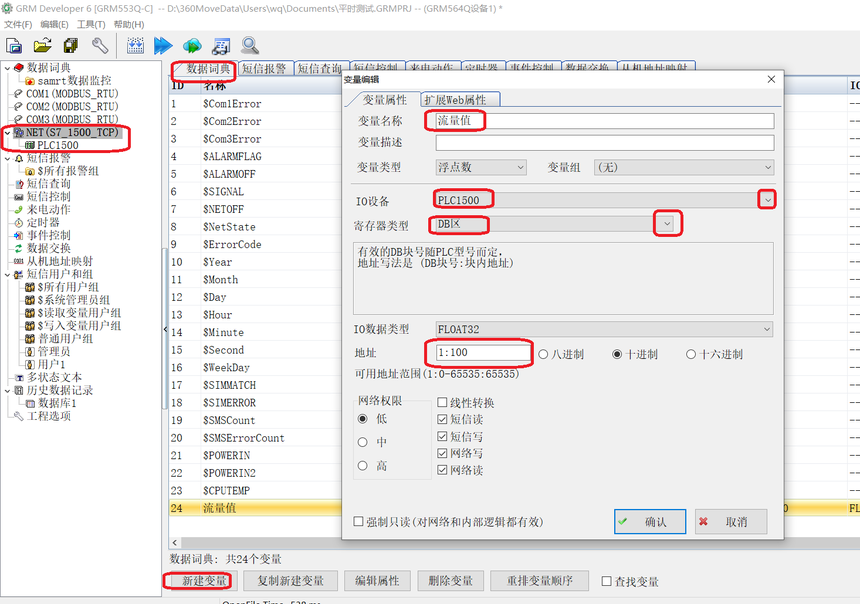Toggle the 强制只读 checkbox
Viewport: 860px width, 604px height.
click(x=359, y=521)
